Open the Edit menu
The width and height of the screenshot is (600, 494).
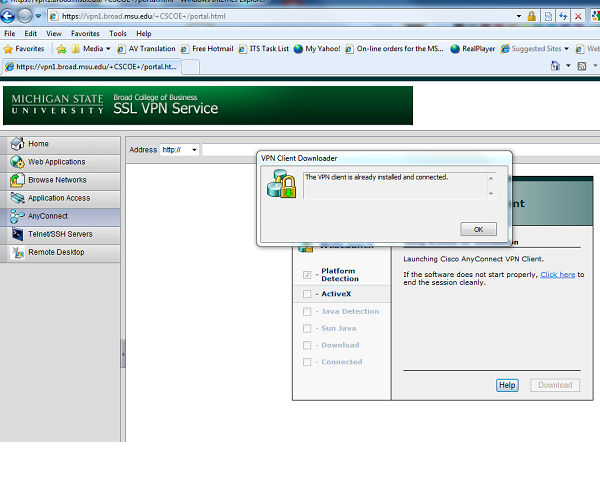(31, 34)
